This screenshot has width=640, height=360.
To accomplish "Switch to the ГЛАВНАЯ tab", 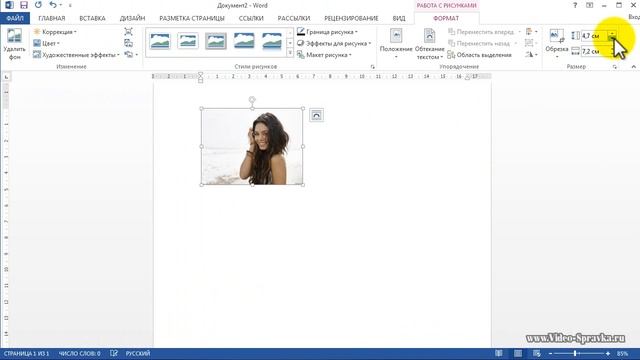I will 52,18.
